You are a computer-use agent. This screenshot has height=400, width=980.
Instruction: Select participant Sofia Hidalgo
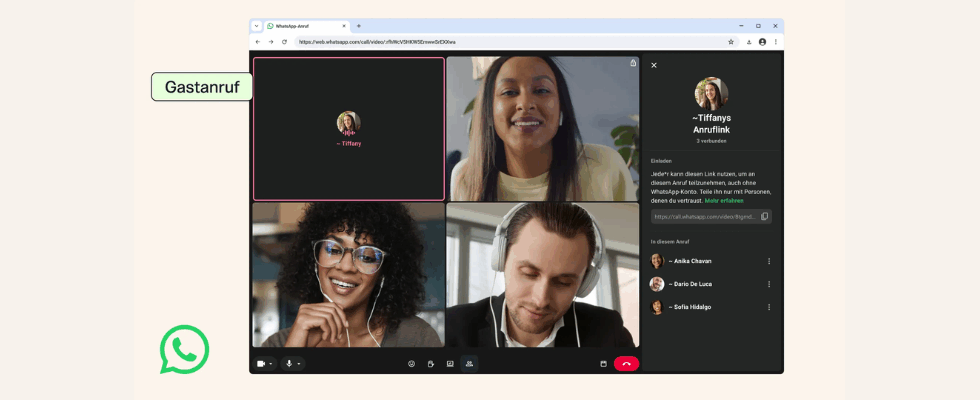[711, 308]
